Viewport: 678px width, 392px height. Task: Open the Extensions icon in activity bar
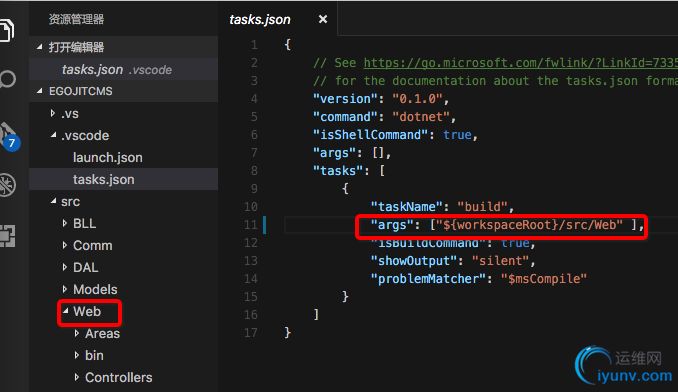pos(7,236)
